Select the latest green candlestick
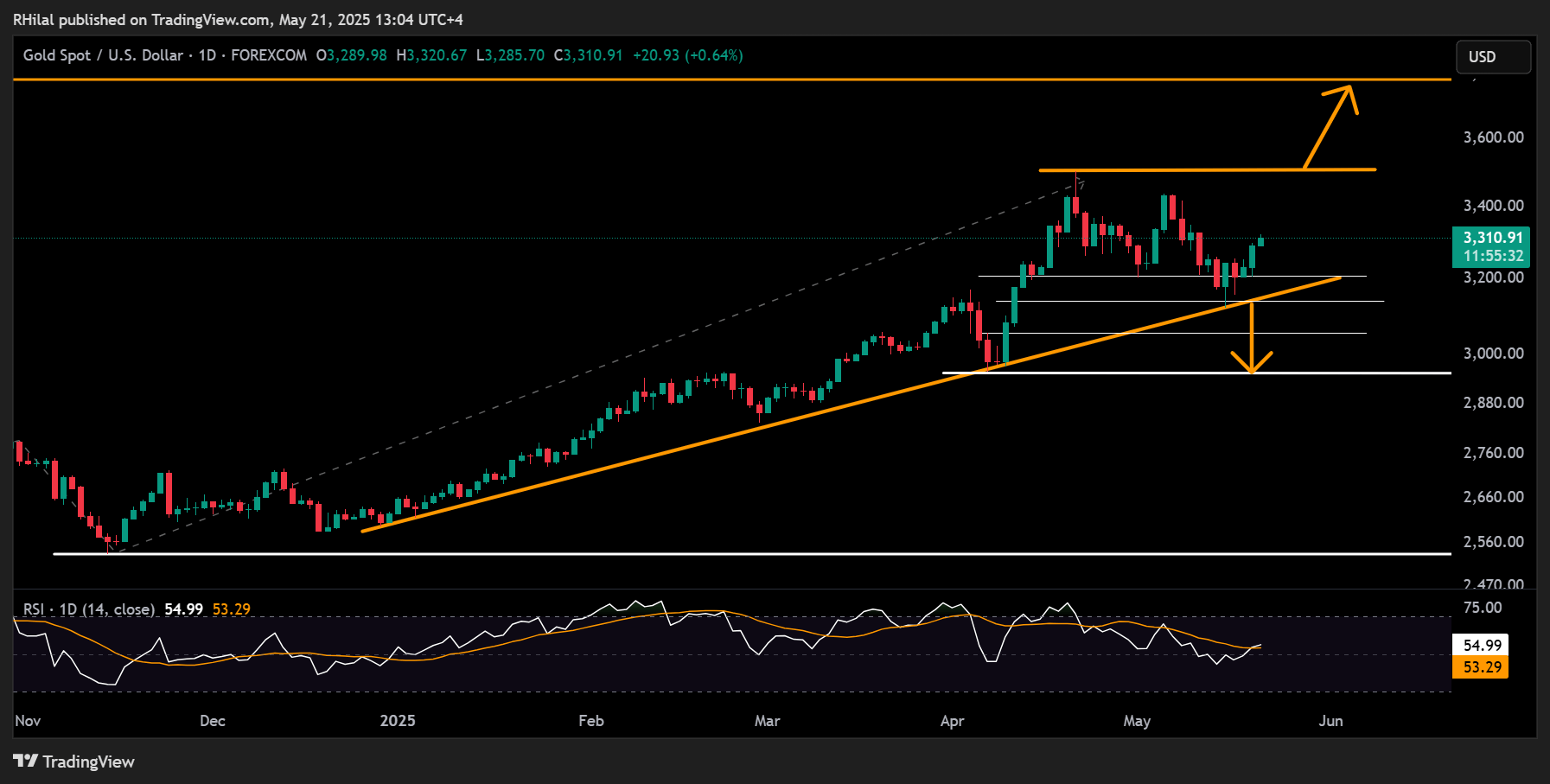The height and width of the screenshot is (784, 1550). 1260,241
